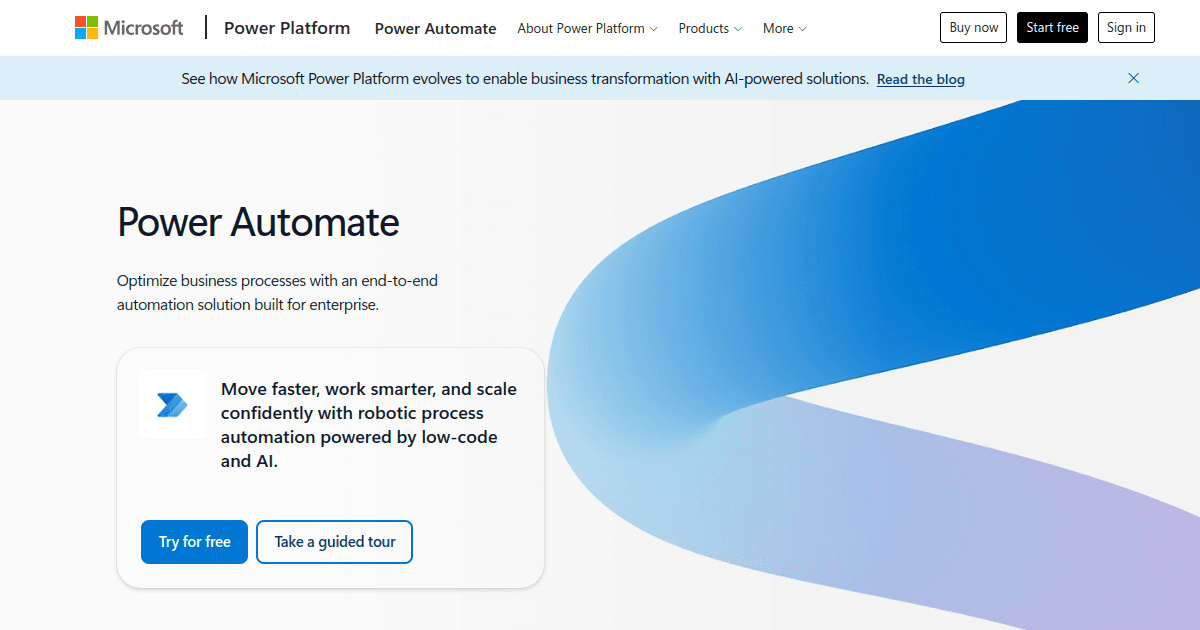Click the 'Optimize business processes' description text
Screen dimensions: 1200x630
coord(277,293)
